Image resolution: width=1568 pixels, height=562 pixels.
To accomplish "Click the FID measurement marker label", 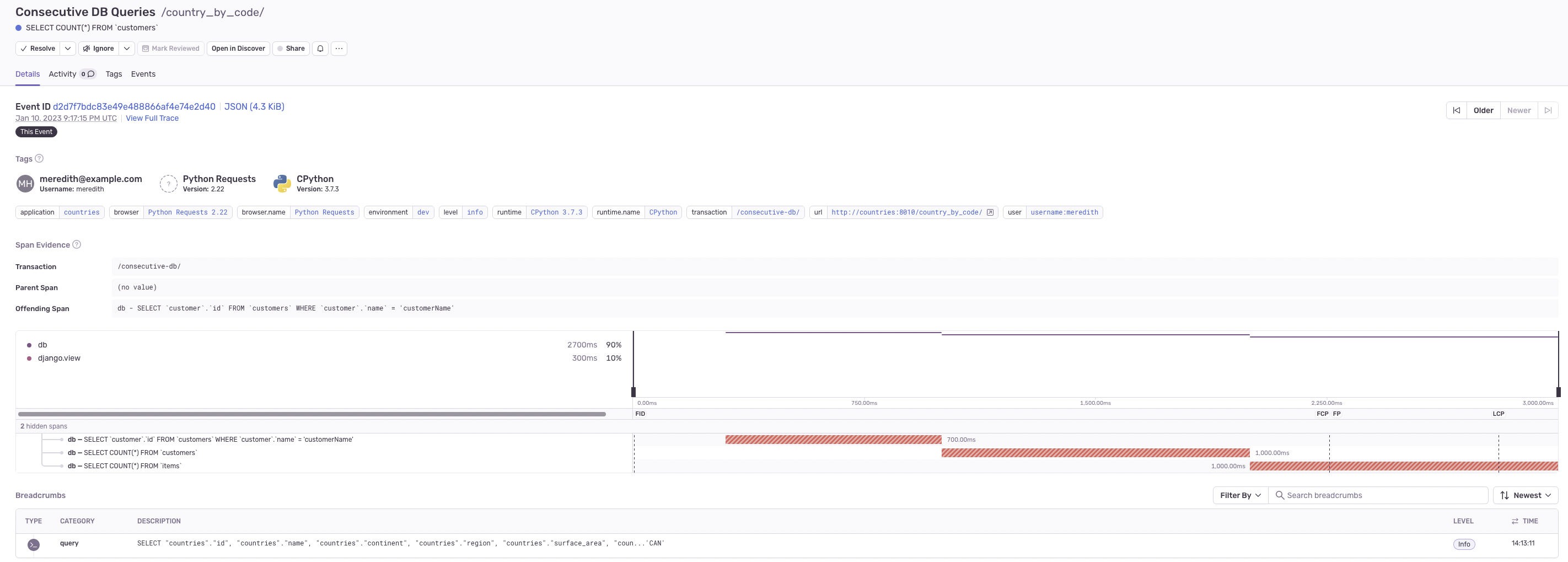I will (x=640, y=414).
